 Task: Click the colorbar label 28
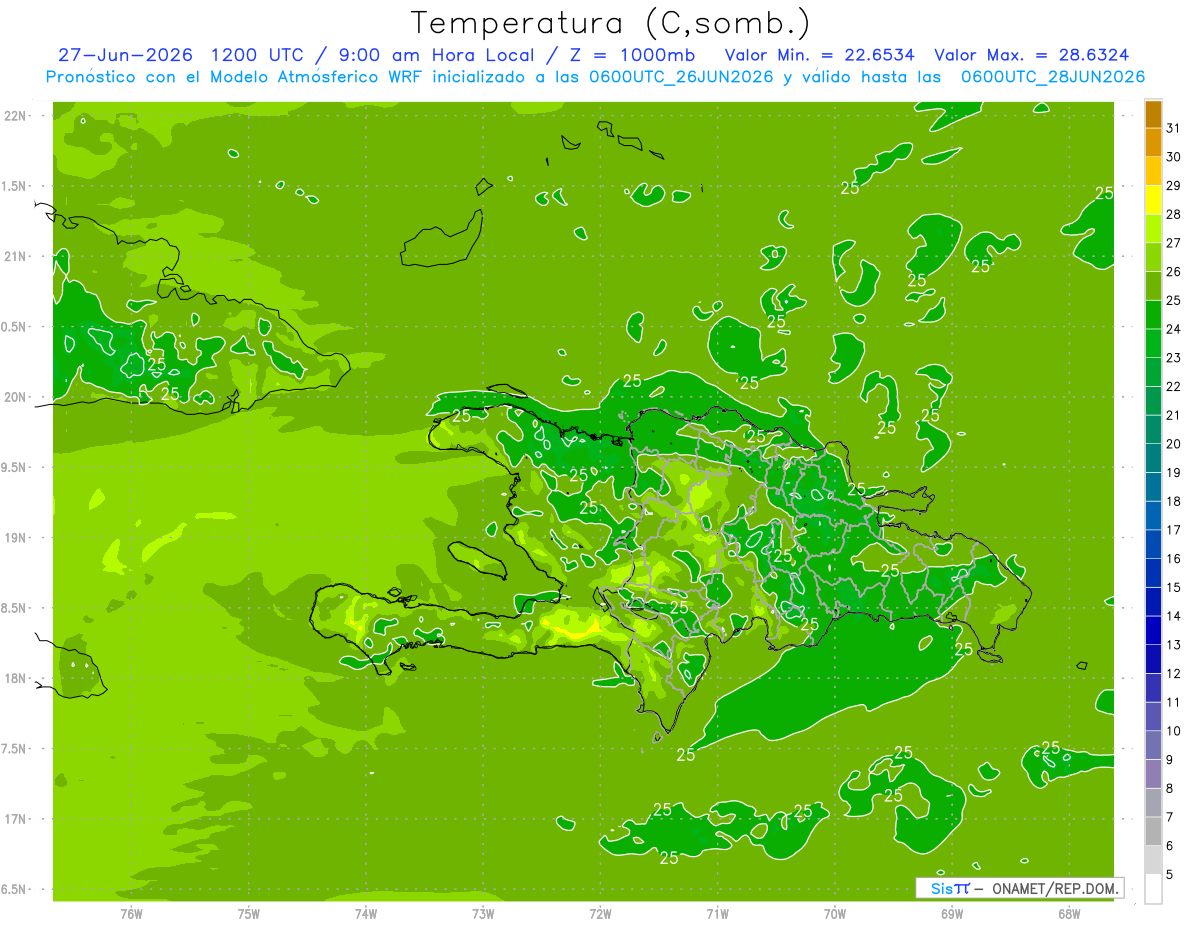(x=1173, y=214)
